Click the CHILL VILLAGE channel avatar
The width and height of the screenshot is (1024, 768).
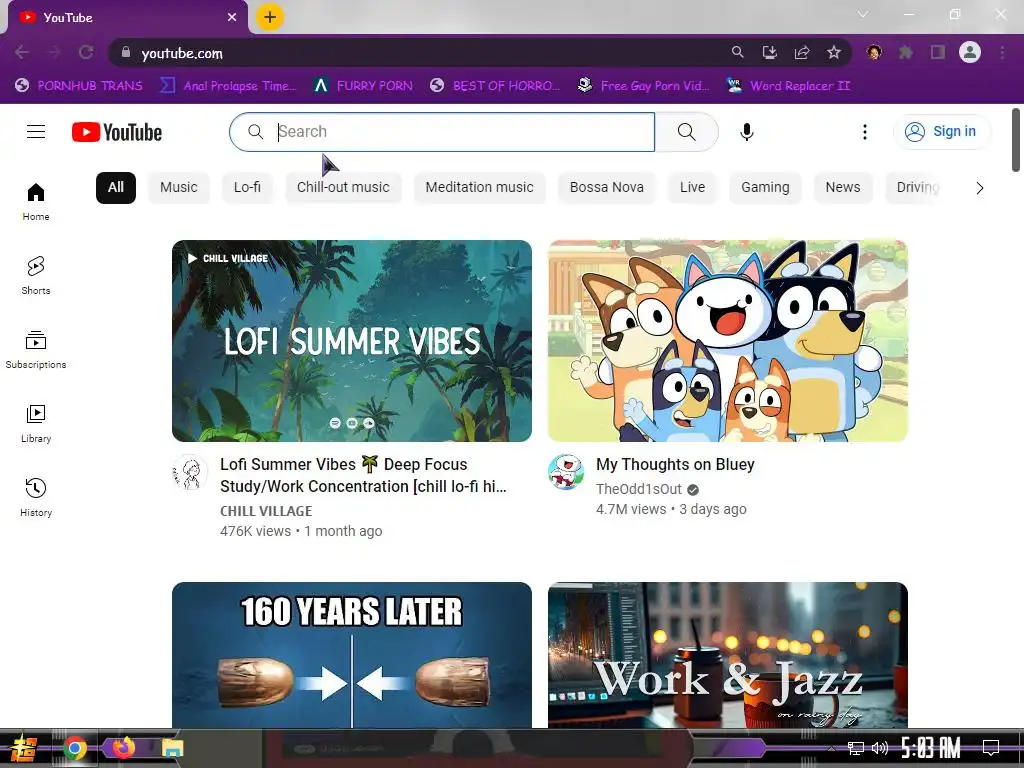190,472
